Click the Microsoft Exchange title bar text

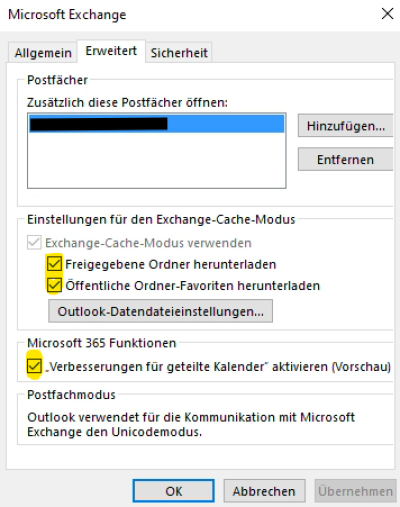(67, 15)
